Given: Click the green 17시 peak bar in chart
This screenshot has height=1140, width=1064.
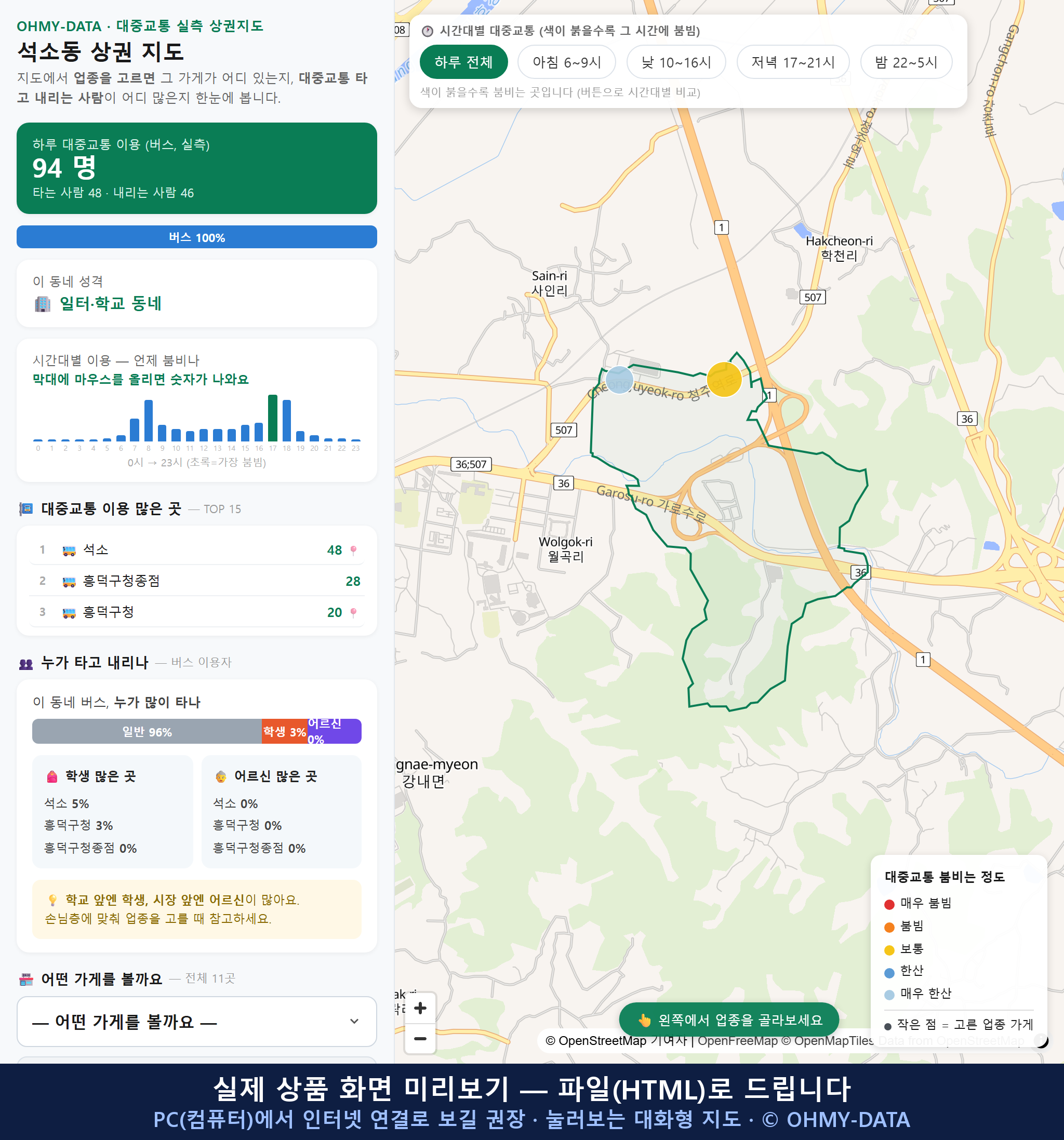Looking at the screenshot, I should tap(272, 418).
